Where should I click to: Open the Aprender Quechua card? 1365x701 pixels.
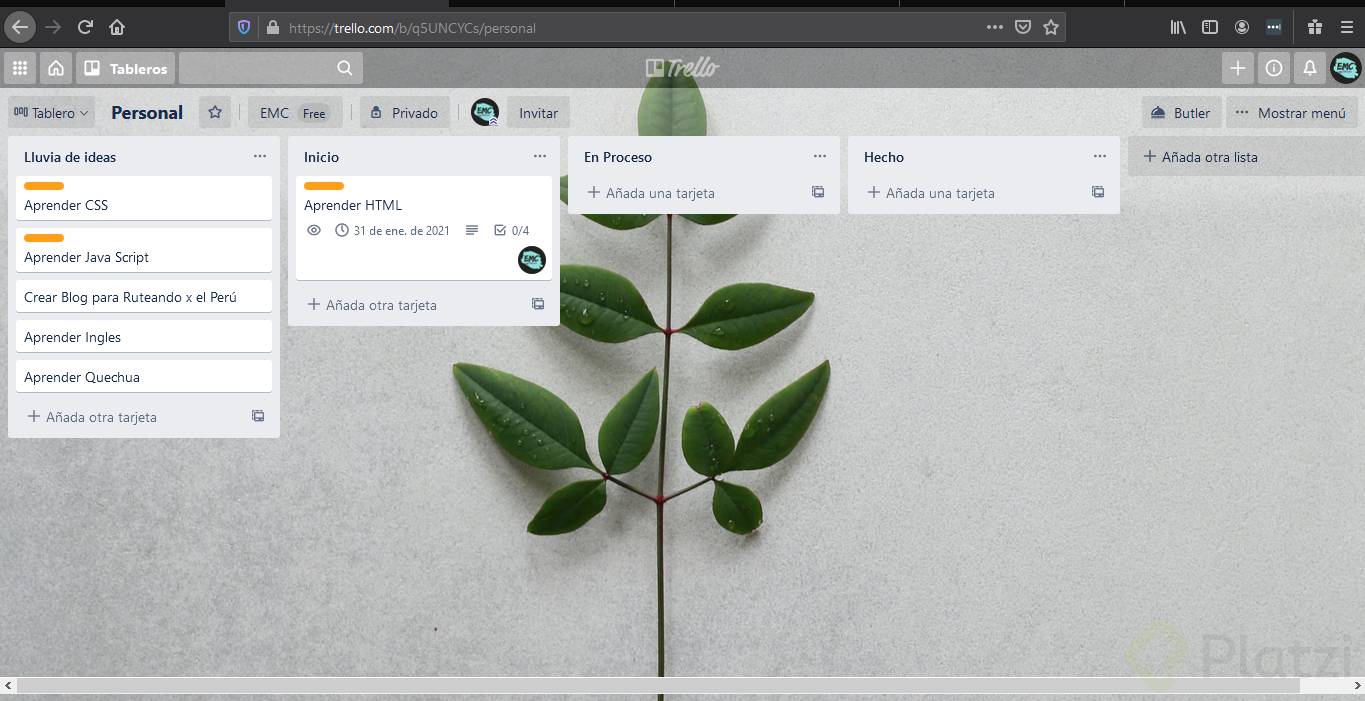click(x=144, y=377)
